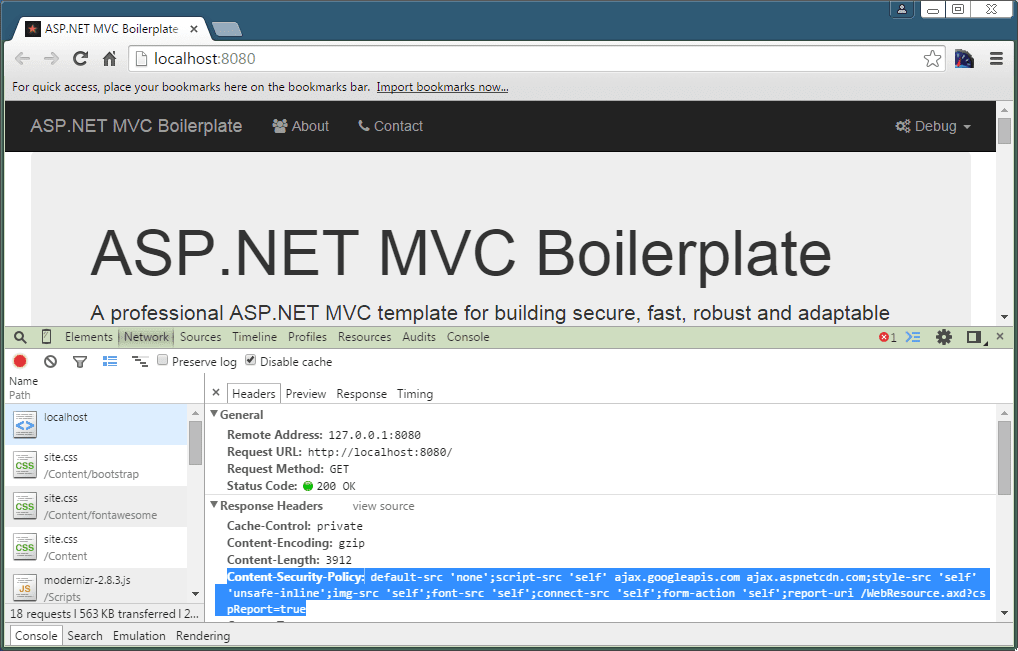Screen dimensions: 1018x651
Task: Collapse the Response Headers section
Action: pyautogui.click(x=214, y=505)
